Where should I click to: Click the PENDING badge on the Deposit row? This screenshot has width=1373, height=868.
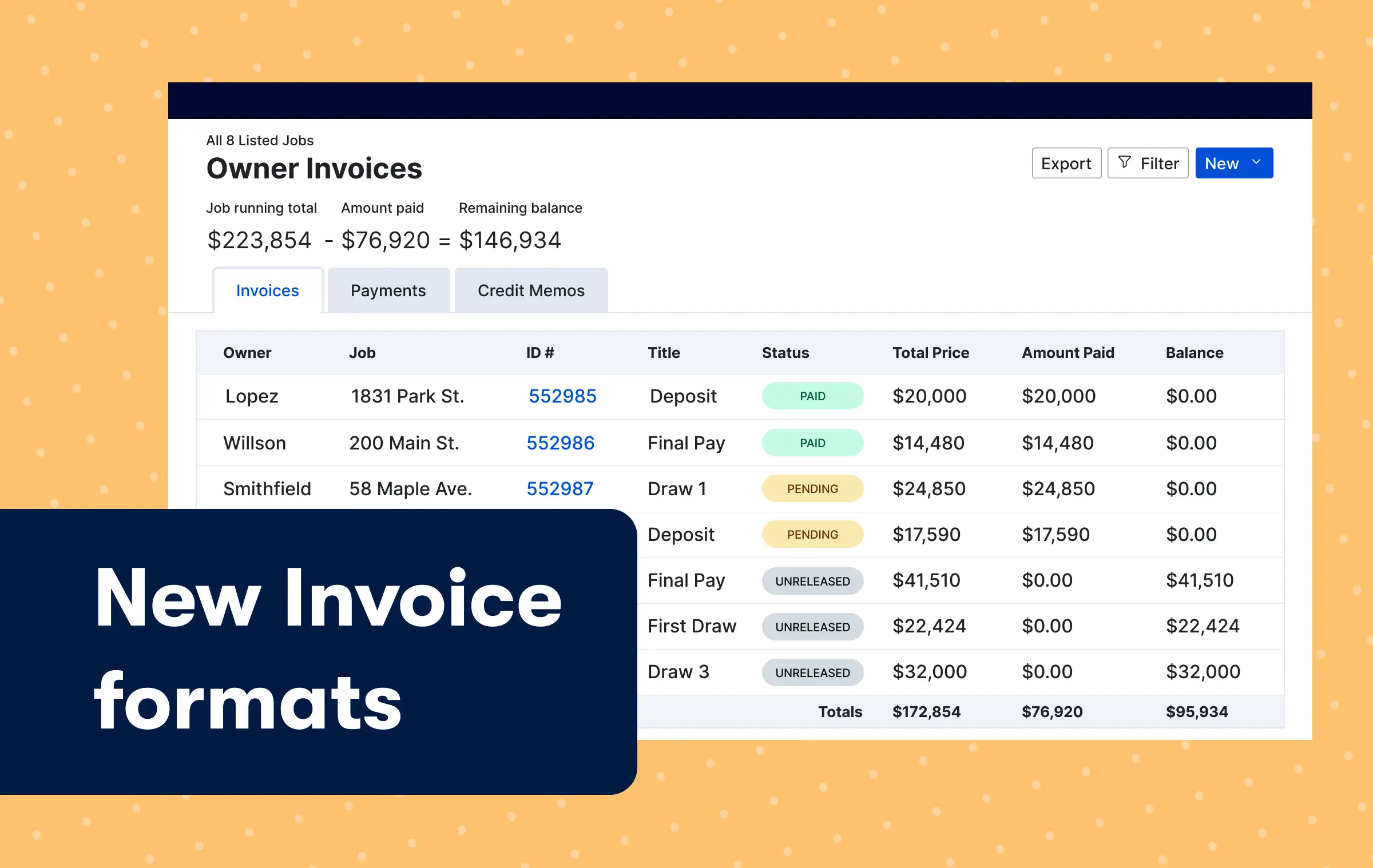(x=812, y=534)
